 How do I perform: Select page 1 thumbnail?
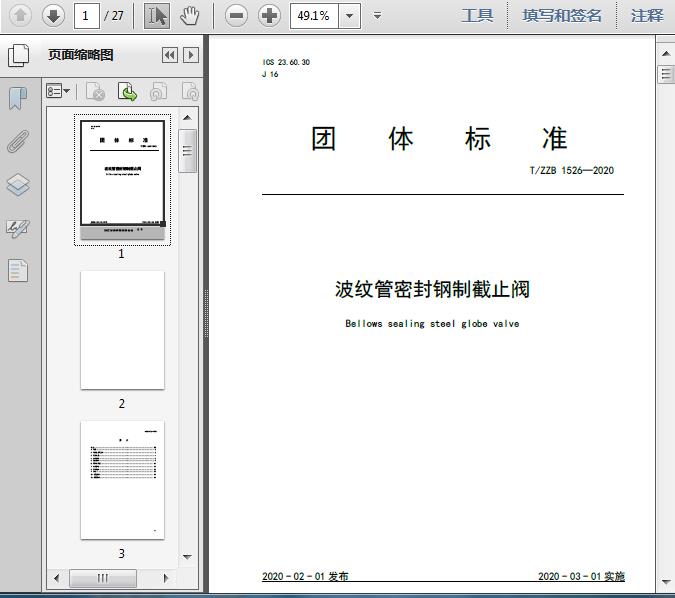tap(122, 180)
